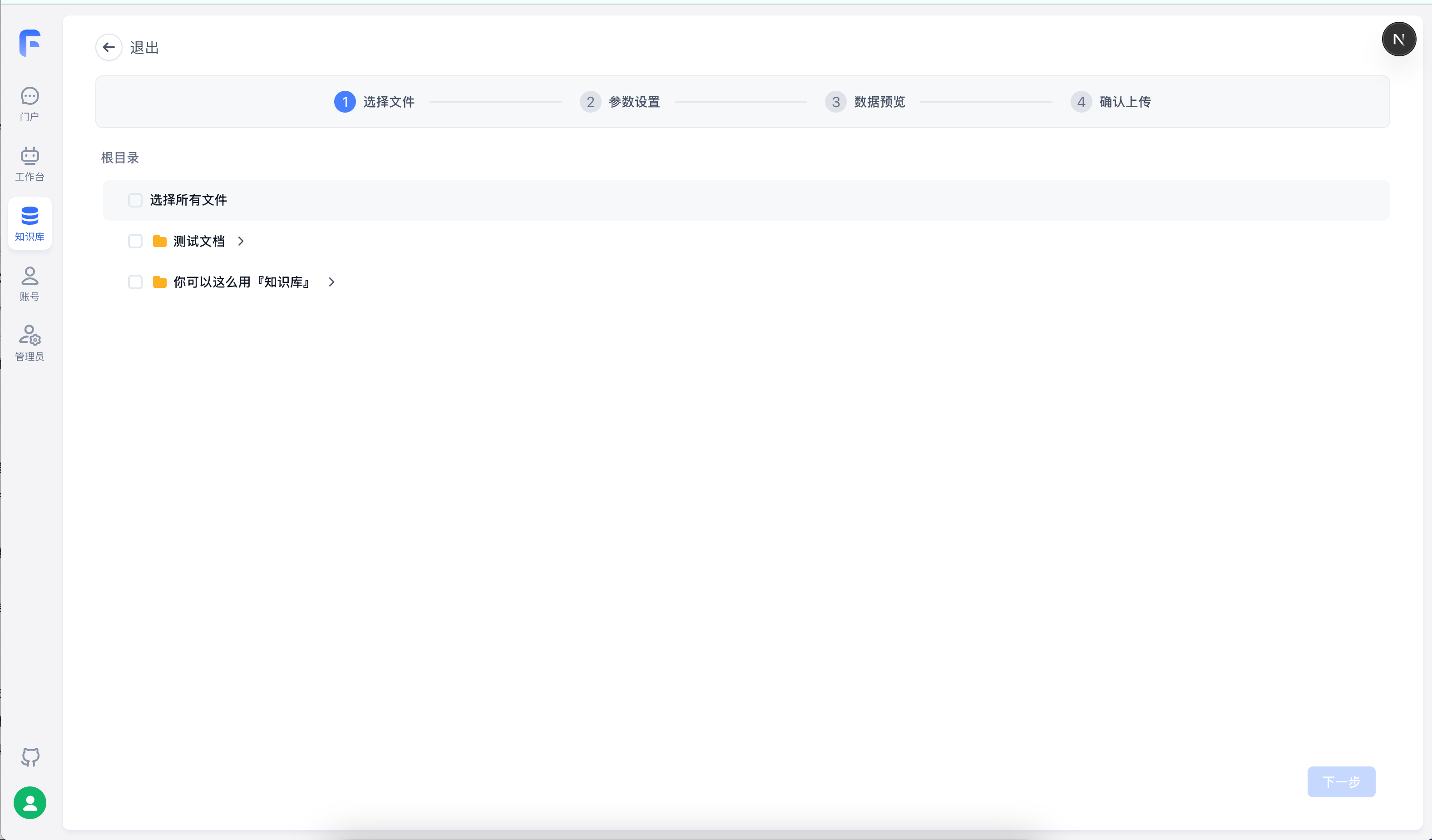Expand chevron for 你可以这么用『知识库』

(x=332, y=282)
